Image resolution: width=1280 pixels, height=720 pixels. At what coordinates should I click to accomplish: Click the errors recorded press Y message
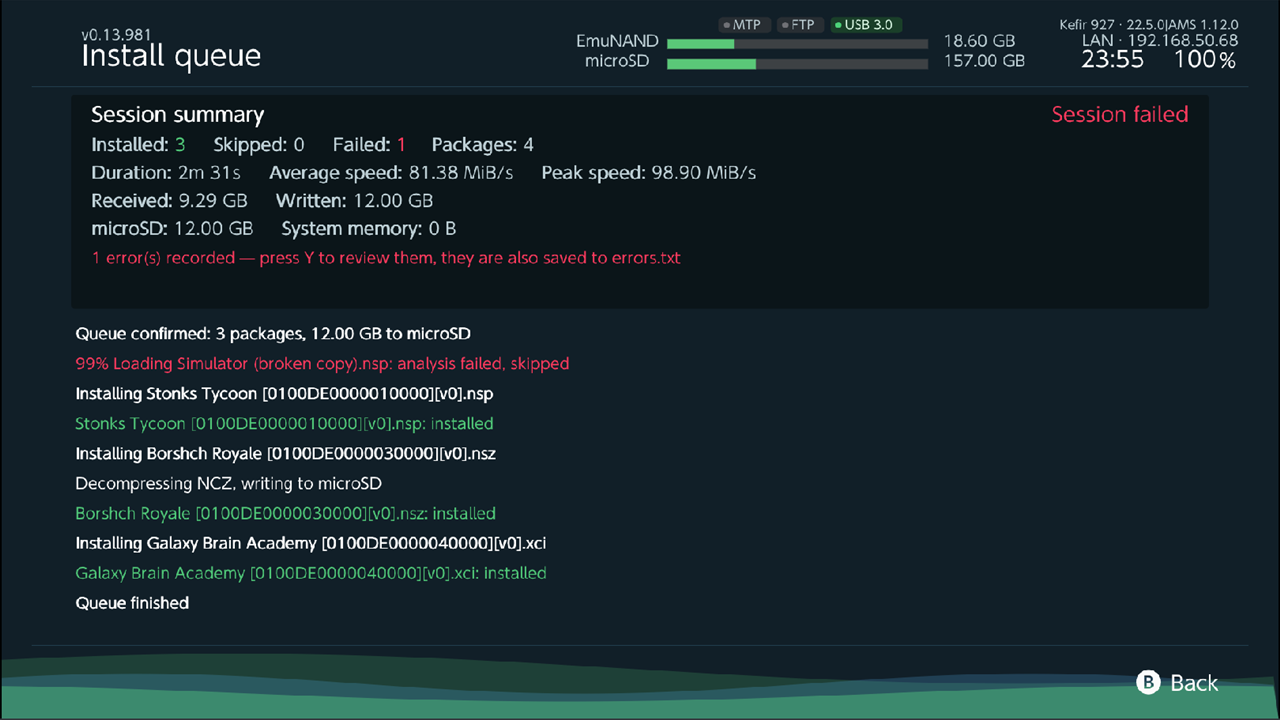386,258
